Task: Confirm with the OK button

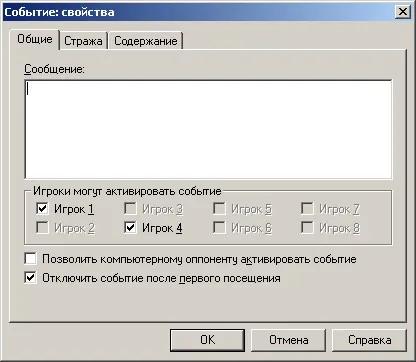Action: click(207, 340)
